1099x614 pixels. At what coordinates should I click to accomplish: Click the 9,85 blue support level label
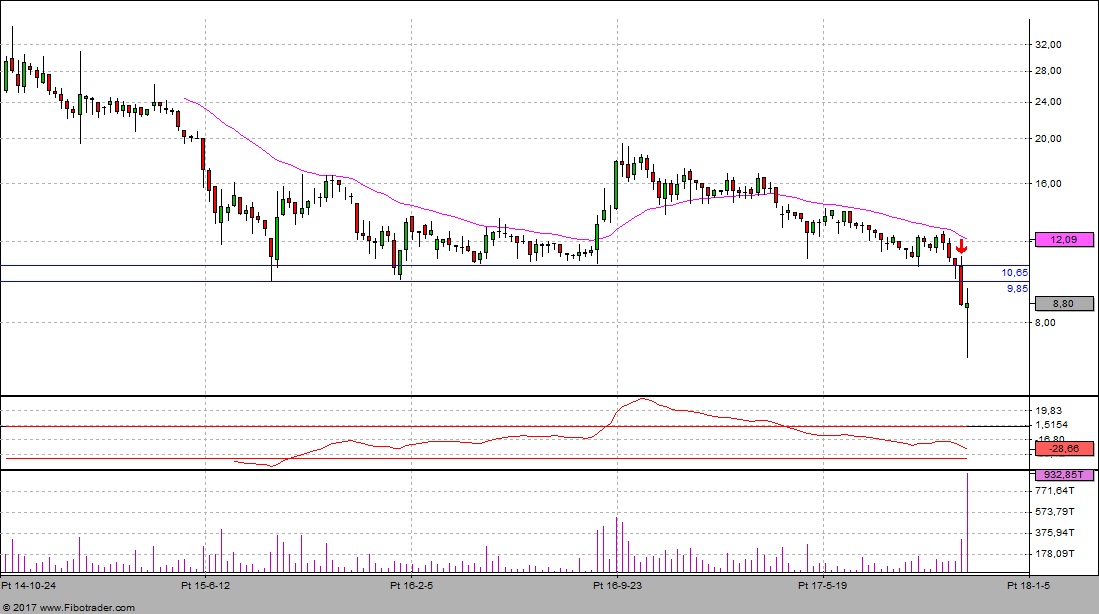1018,289
